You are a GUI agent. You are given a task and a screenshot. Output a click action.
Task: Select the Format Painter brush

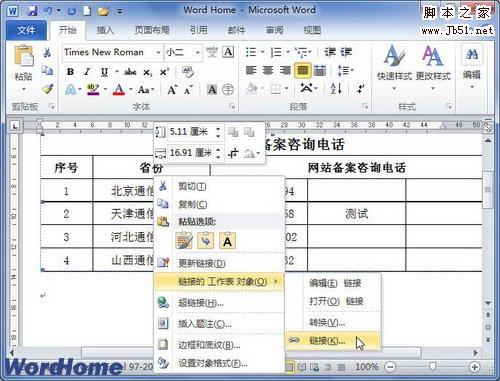47,89
